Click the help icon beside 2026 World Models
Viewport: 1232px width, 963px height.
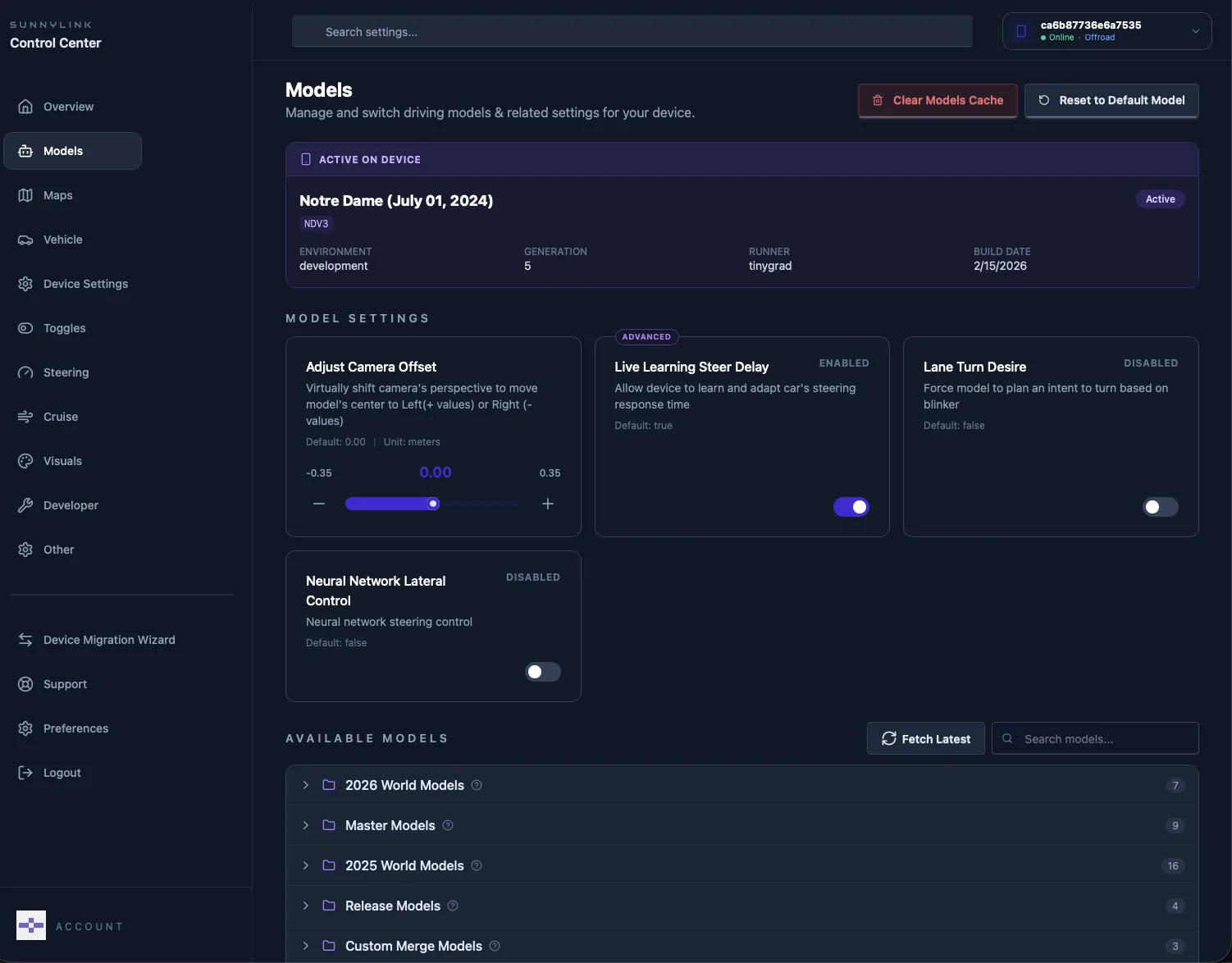[477, 785]
